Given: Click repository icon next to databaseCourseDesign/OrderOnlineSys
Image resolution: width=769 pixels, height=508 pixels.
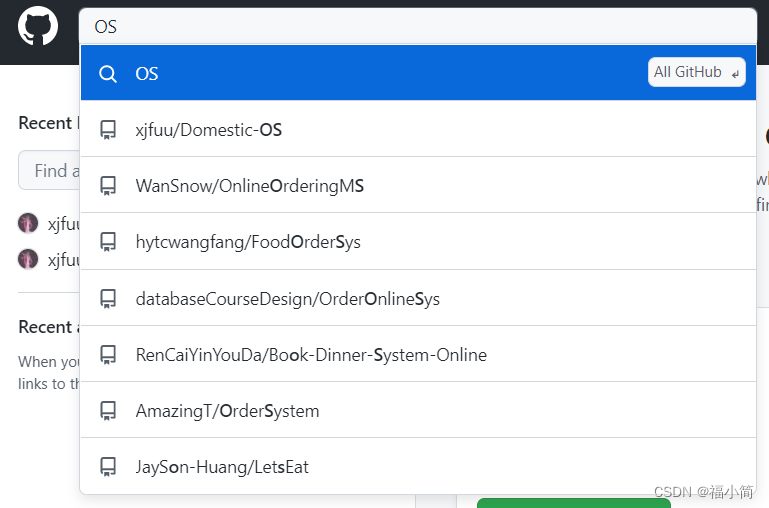Looking at the screenshot, I should 108,299.
